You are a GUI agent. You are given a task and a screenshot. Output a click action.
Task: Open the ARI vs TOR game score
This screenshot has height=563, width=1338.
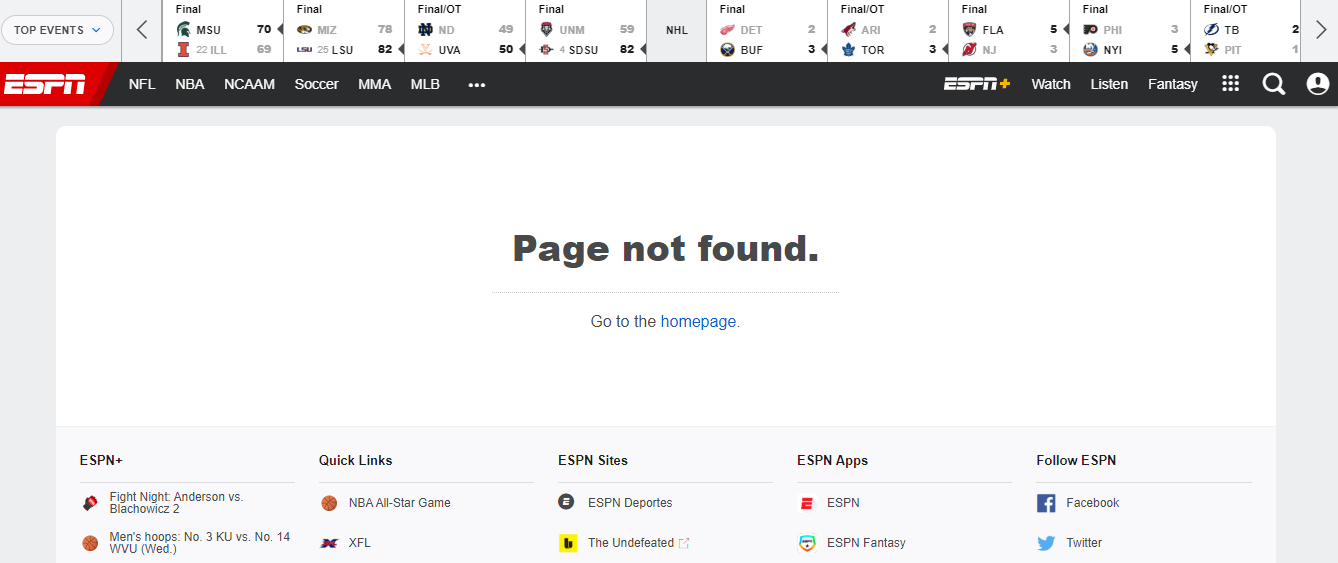[x=888, y=31]
